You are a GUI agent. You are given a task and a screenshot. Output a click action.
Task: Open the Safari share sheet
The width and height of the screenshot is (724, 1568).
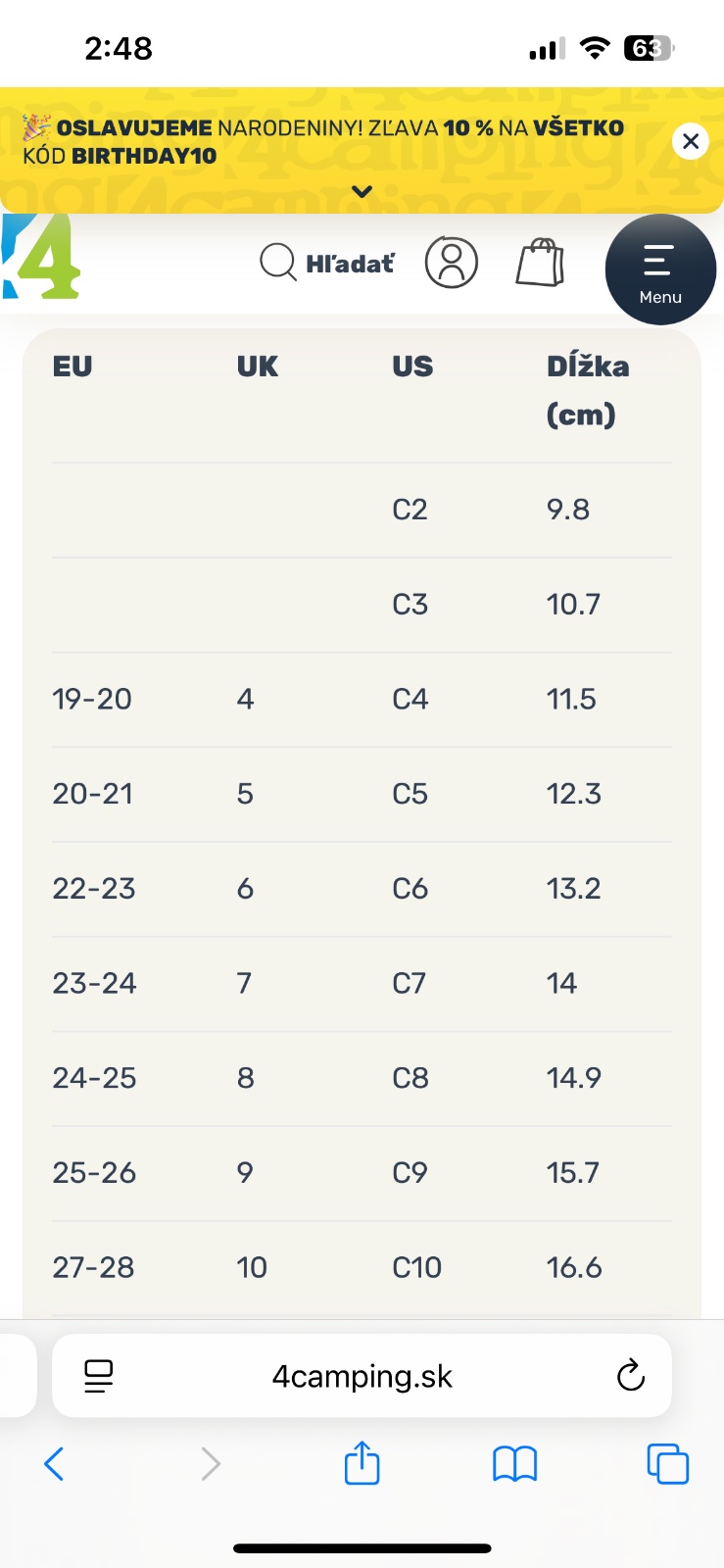pos(362,1464)
